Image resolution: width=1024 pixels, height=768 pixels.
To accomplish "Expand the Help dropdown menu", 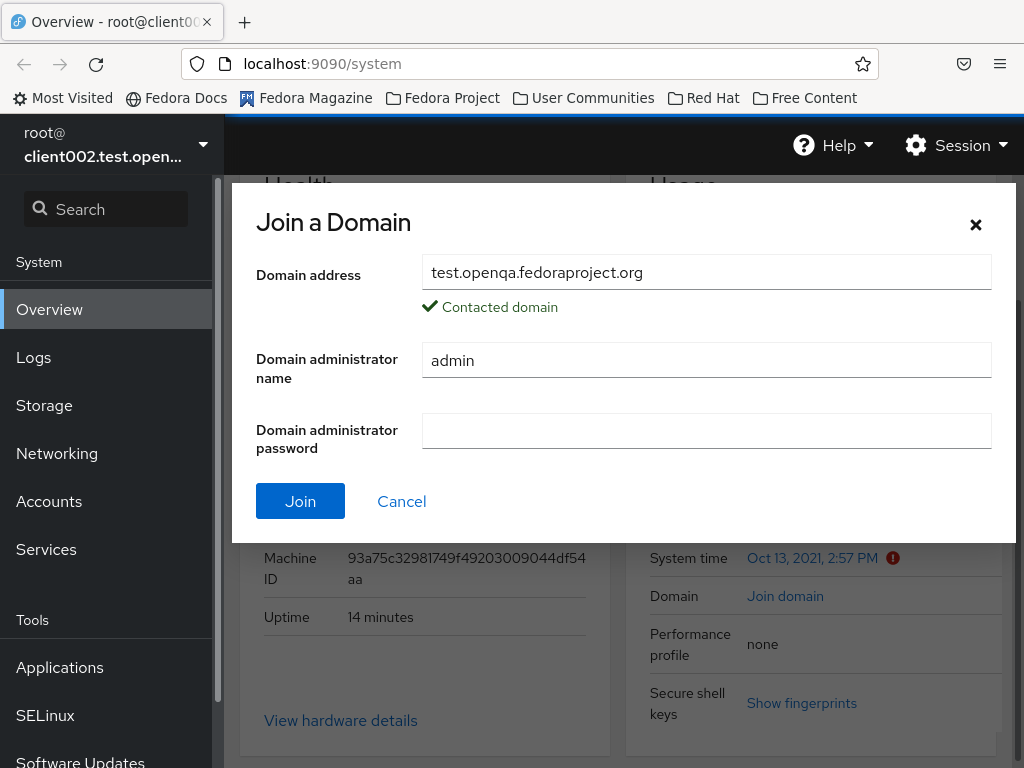I will tap(833, 145).
